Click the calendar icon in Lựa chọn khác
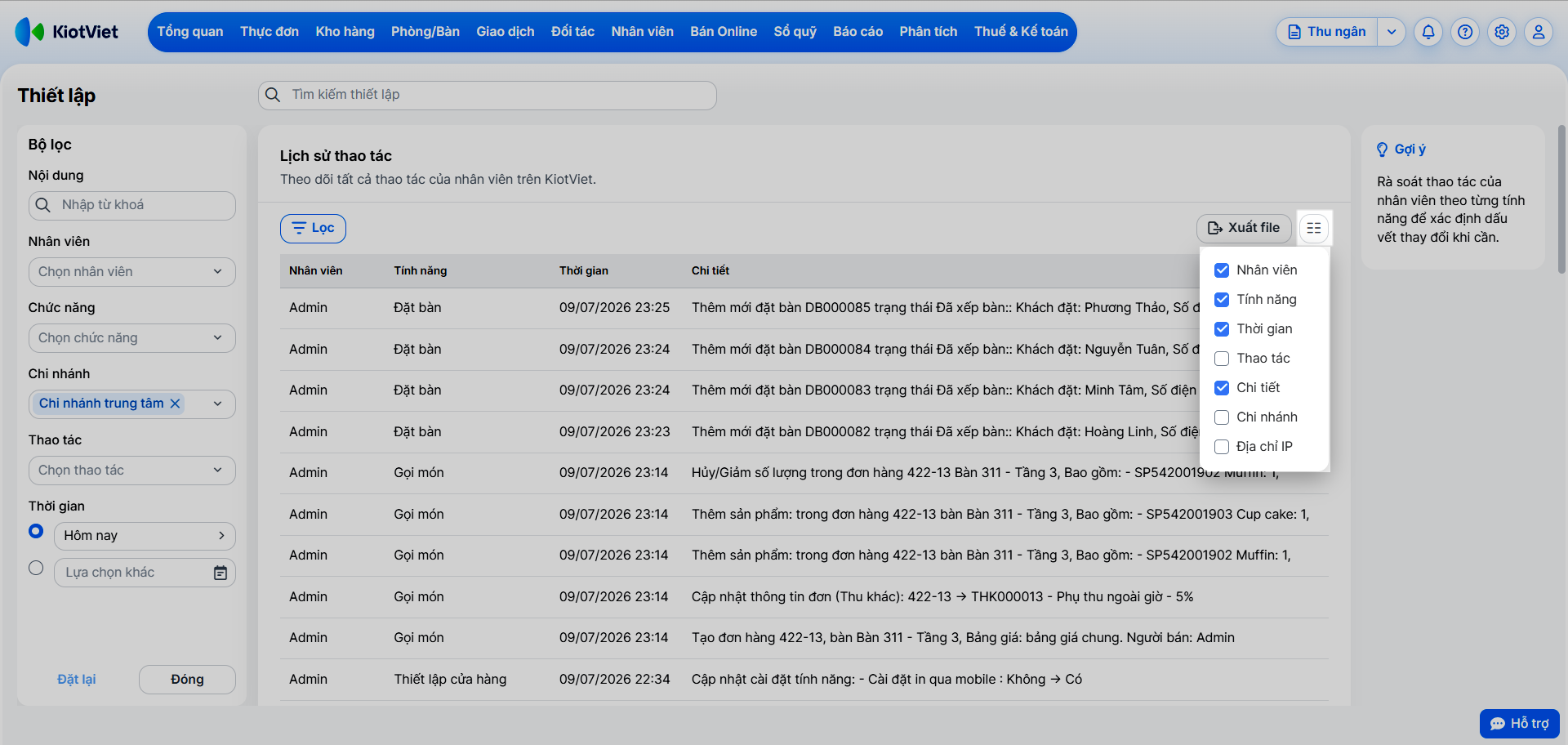 (220, 573)
